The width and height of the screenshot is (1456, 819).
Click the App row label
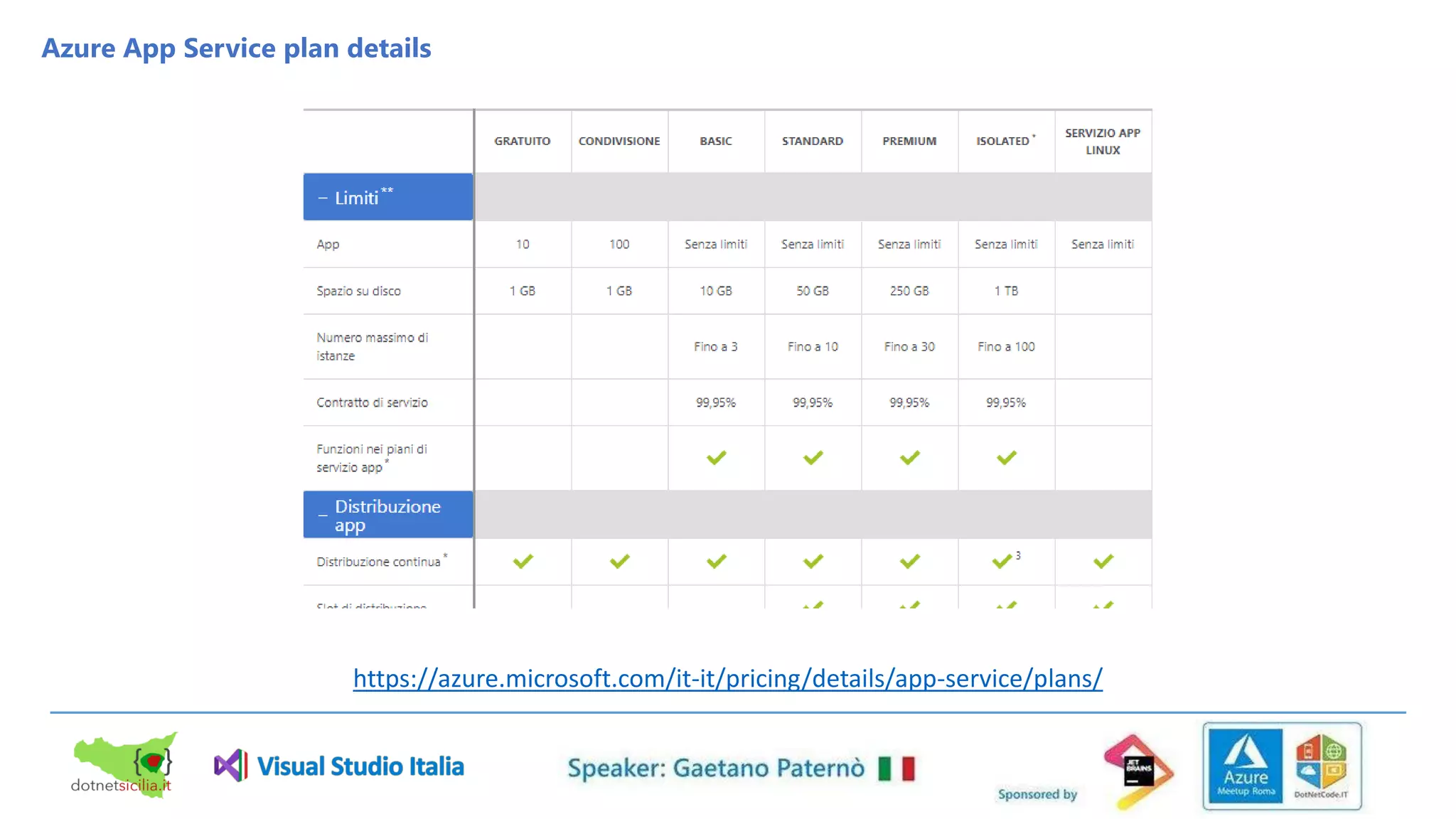click(328, 244)
